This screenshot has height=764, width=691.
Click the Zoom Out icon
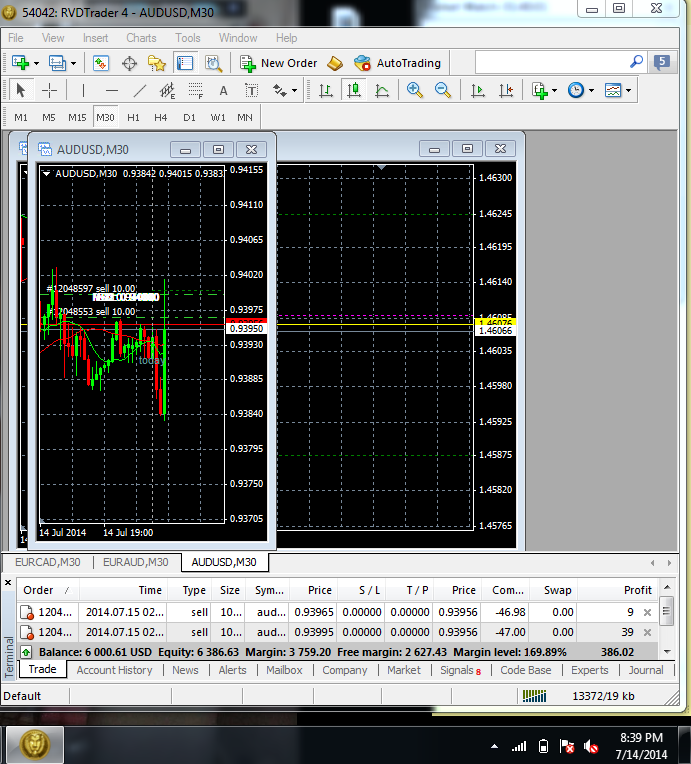tap(442, 91)
